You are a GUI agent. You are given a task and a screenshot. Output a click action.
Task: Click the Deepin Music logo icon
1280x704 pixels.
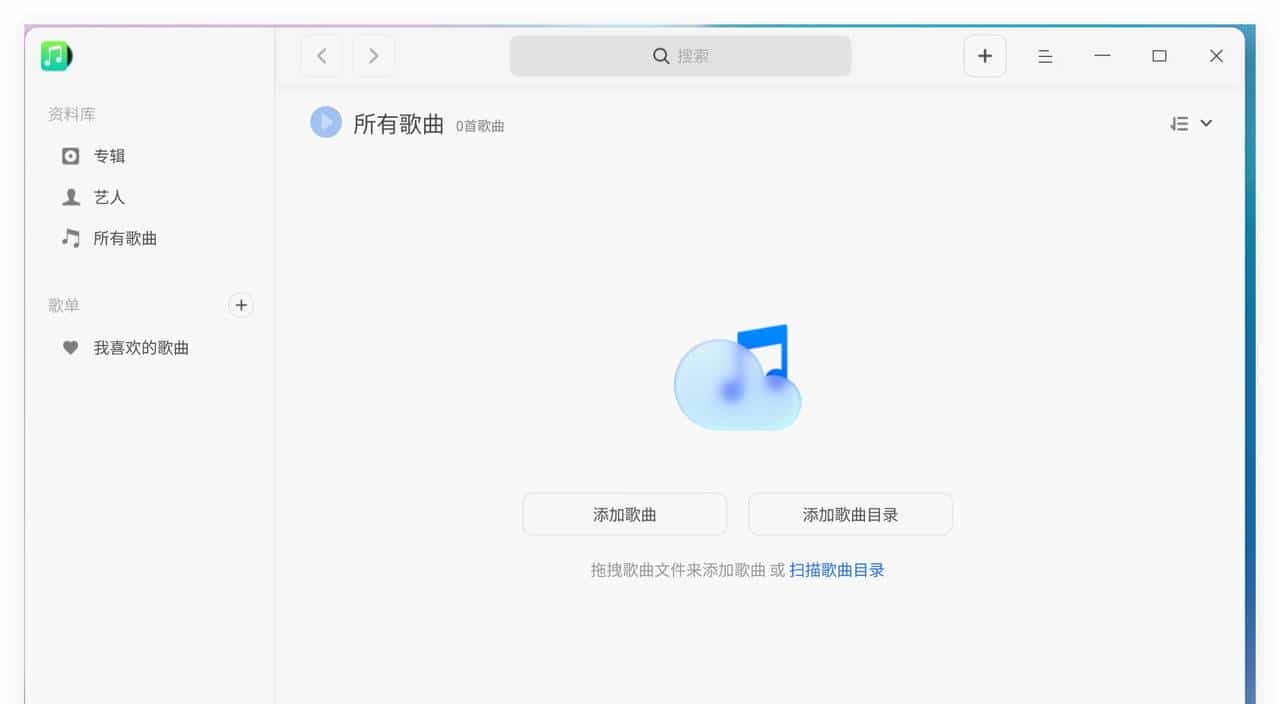(55, 55)
